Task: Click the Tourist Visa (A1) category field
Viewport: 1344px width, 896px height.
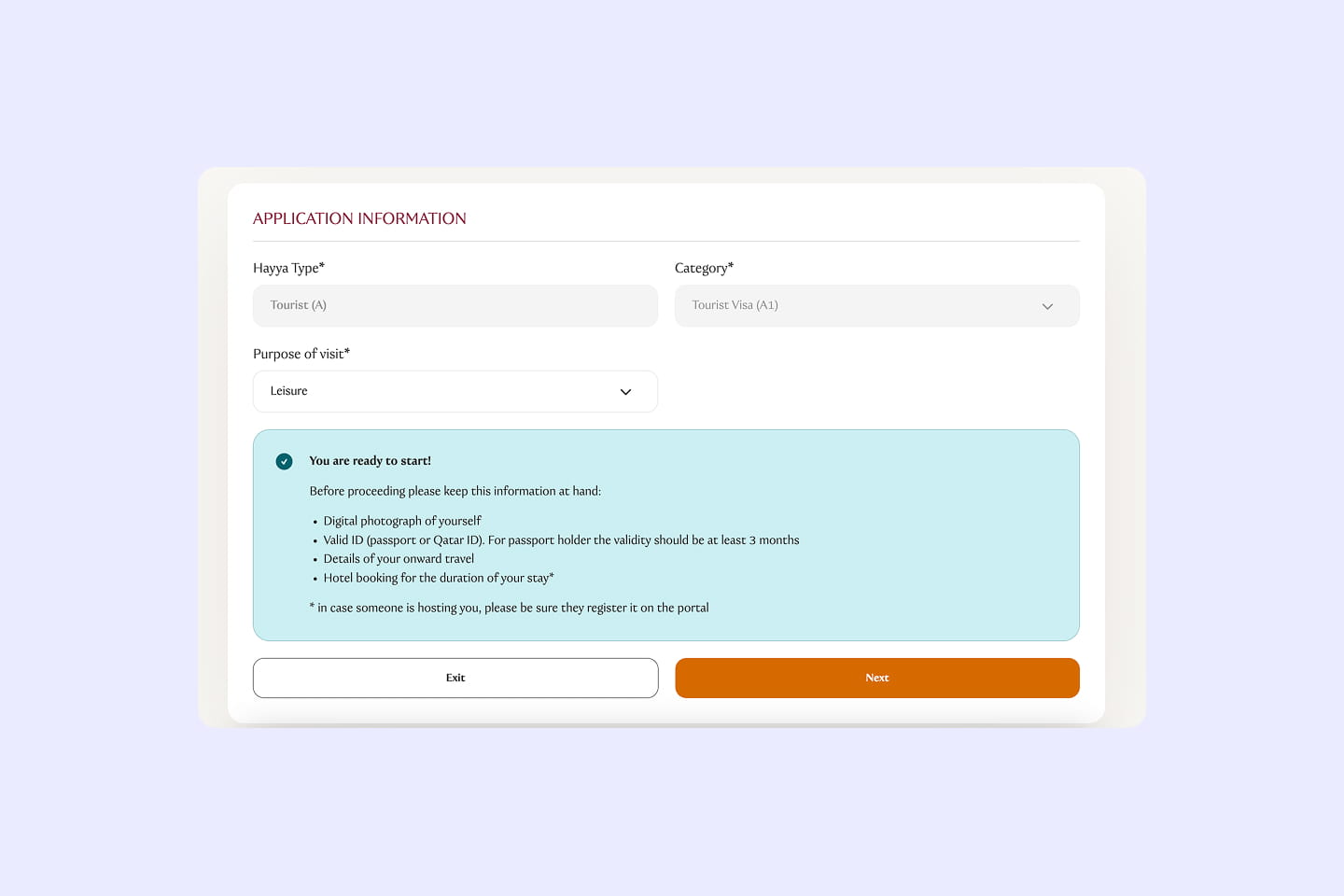Action: pos(859,306)
